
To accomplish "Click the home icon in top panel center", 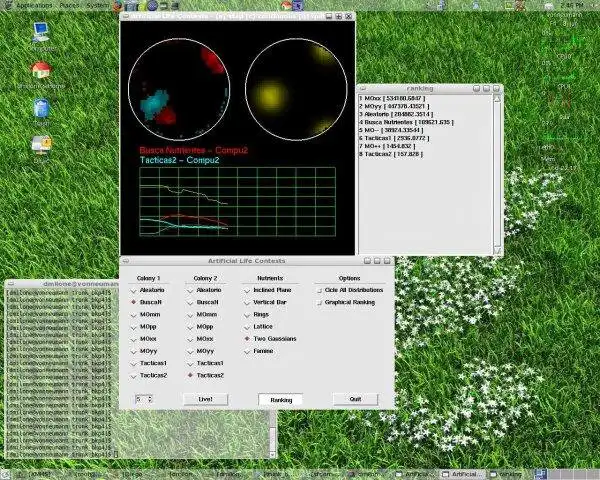I will [286, 5].
